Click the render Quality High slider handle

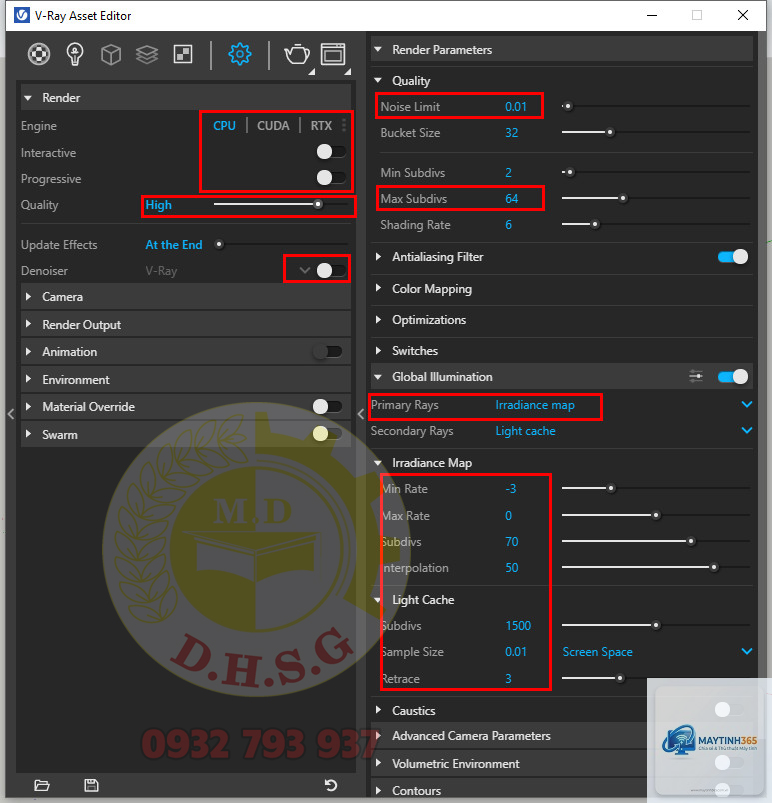pyautogui.click(x=318, y=204)
